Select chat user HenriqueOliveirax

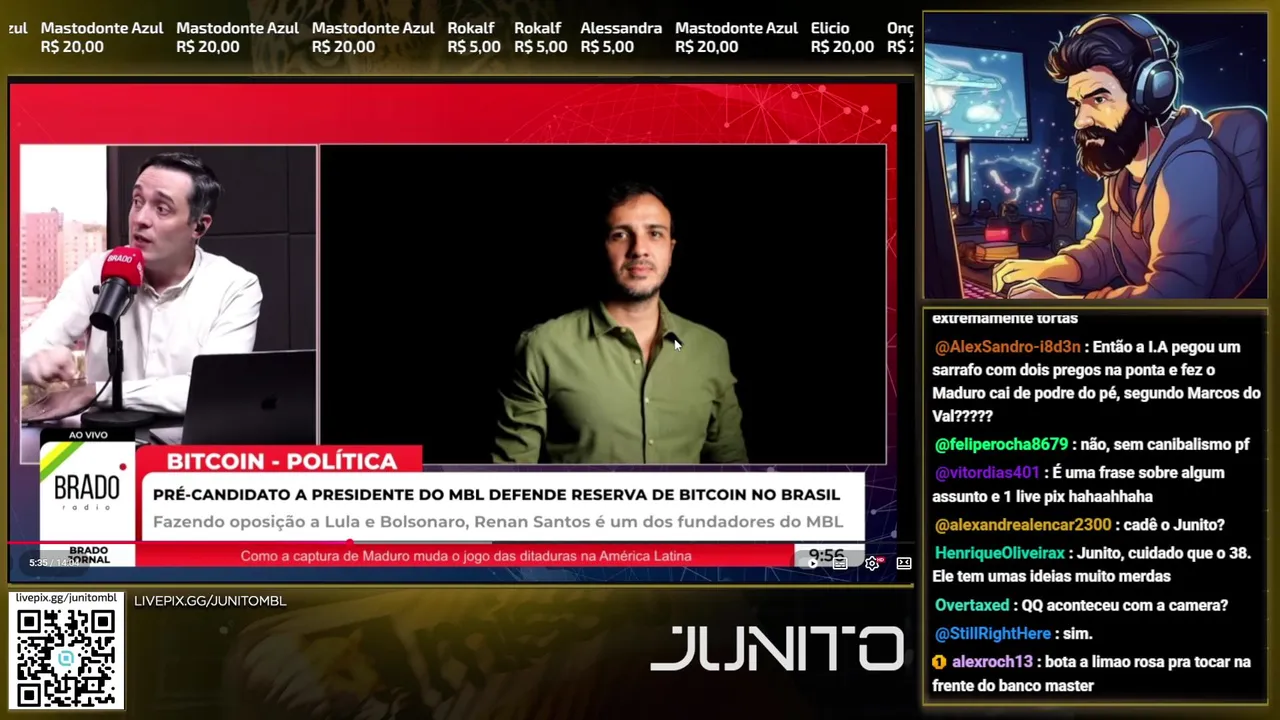1000,553
